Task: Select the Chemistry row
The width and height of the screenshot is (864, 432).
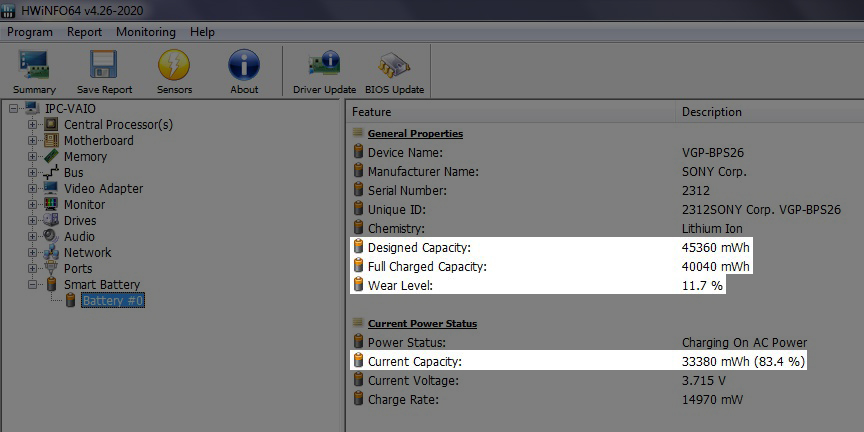Action: tap(606, 228)
